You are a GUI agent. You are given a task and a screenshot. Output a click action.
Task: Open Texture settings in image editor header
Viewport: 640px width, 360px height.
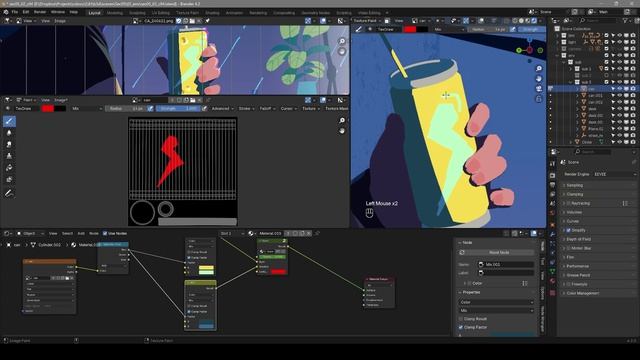(x=311, y=109)
